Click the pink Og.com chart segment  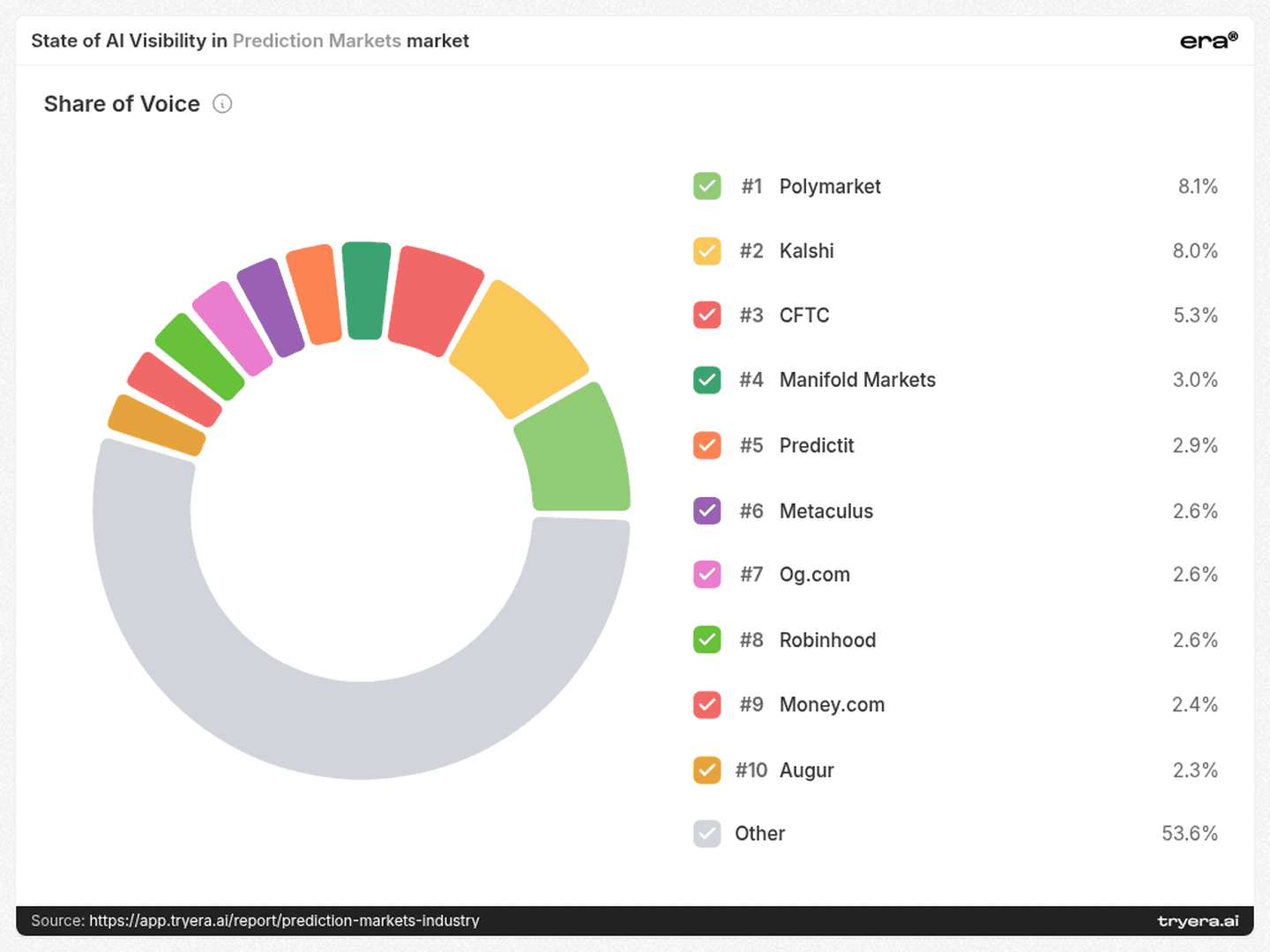coord(233,329)
